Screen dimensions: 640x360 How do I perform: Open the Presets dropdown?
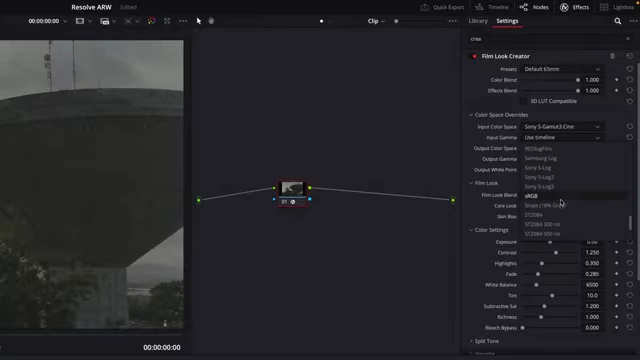[562, 69]
